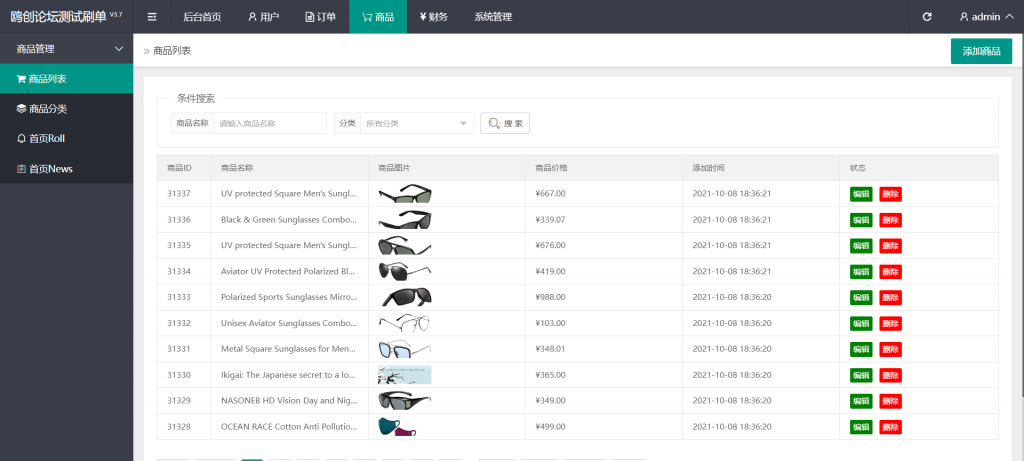Click product name "Polarized Sports Sunglasses Mirro..."
Image resolution: width=1024 pixels, height=461 pixels.
[289, 297]
